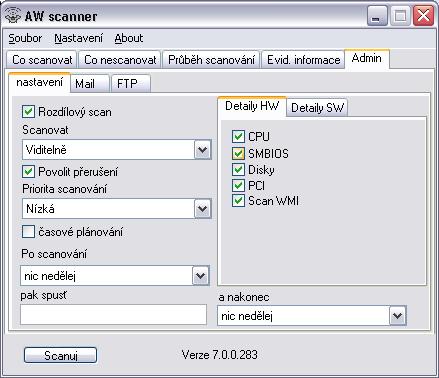The image size is (439, 378).
Task: Expand the Po scanování dropdown
Action: [x=200, y=276]
